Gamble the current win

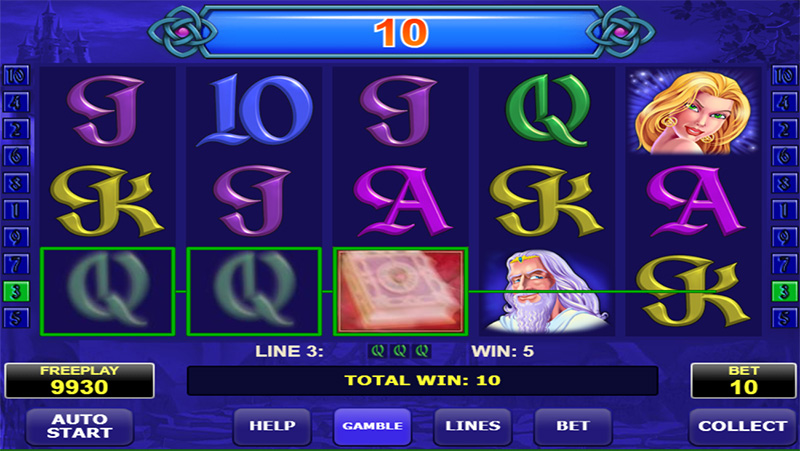pyautogui.click(x=372, y=426)
